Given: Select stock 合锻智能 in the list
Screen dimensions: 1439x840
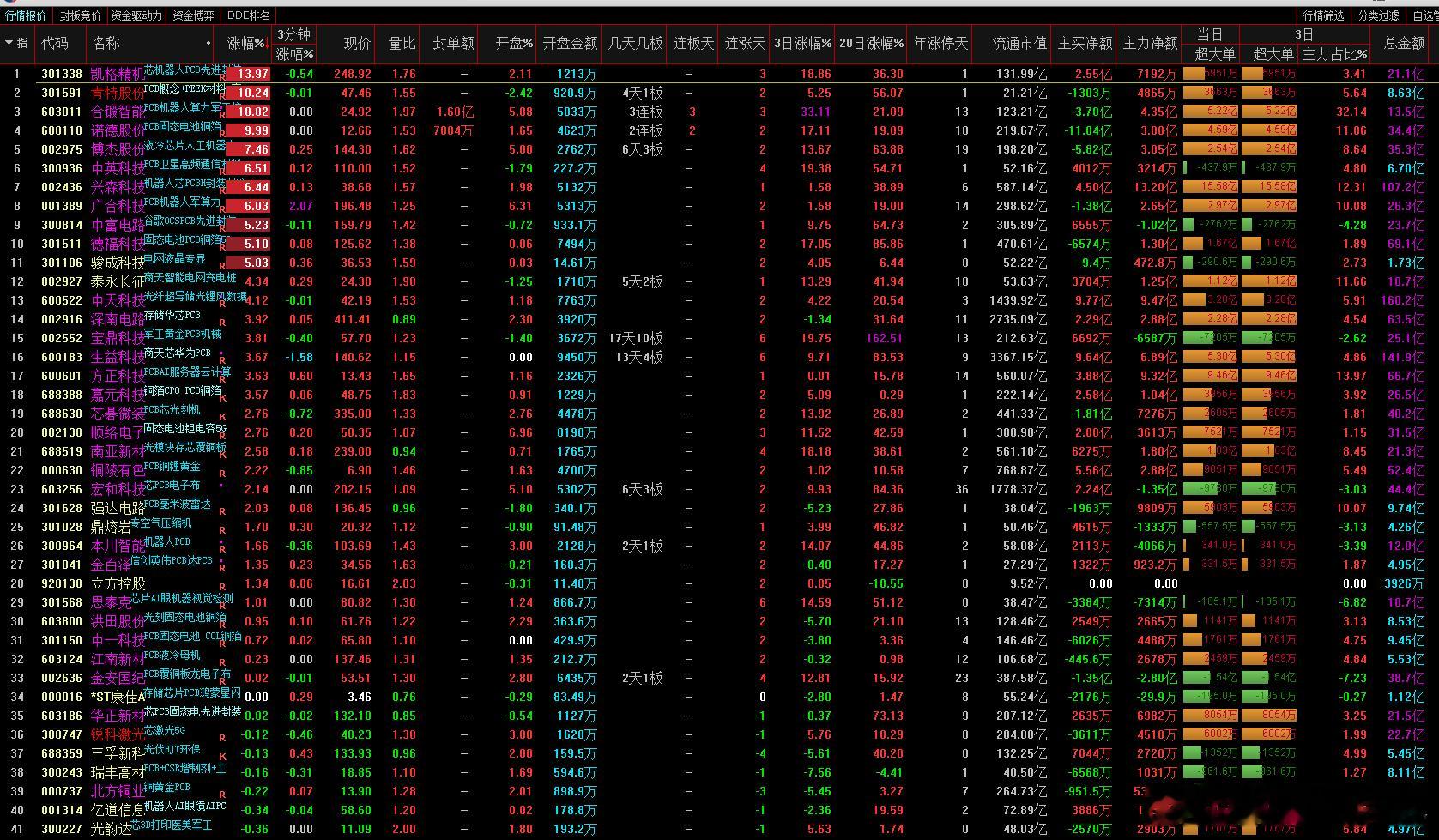Looking at the screenshot, I should [118, 112].
